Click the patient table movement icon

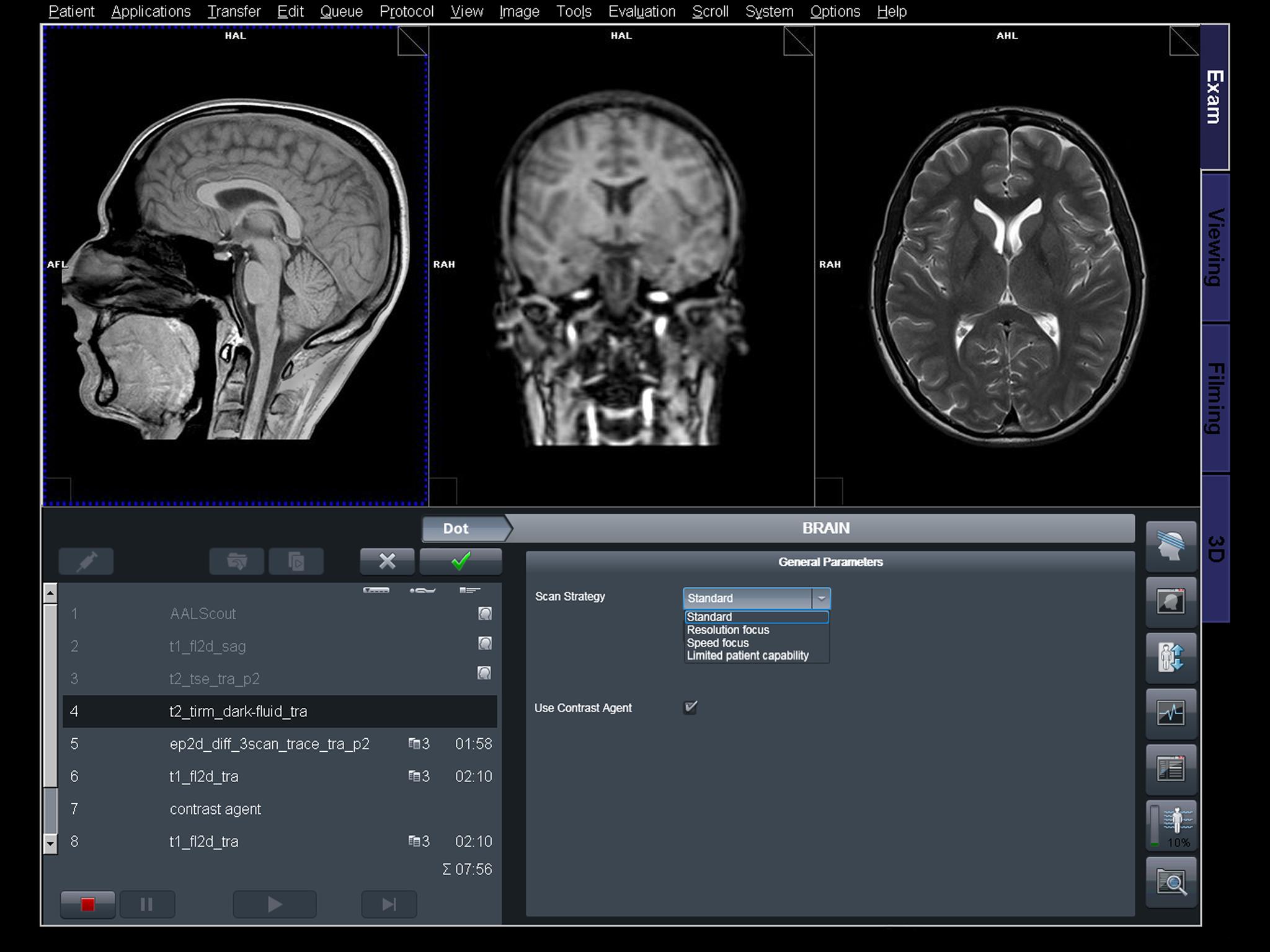click(1171, 656)
